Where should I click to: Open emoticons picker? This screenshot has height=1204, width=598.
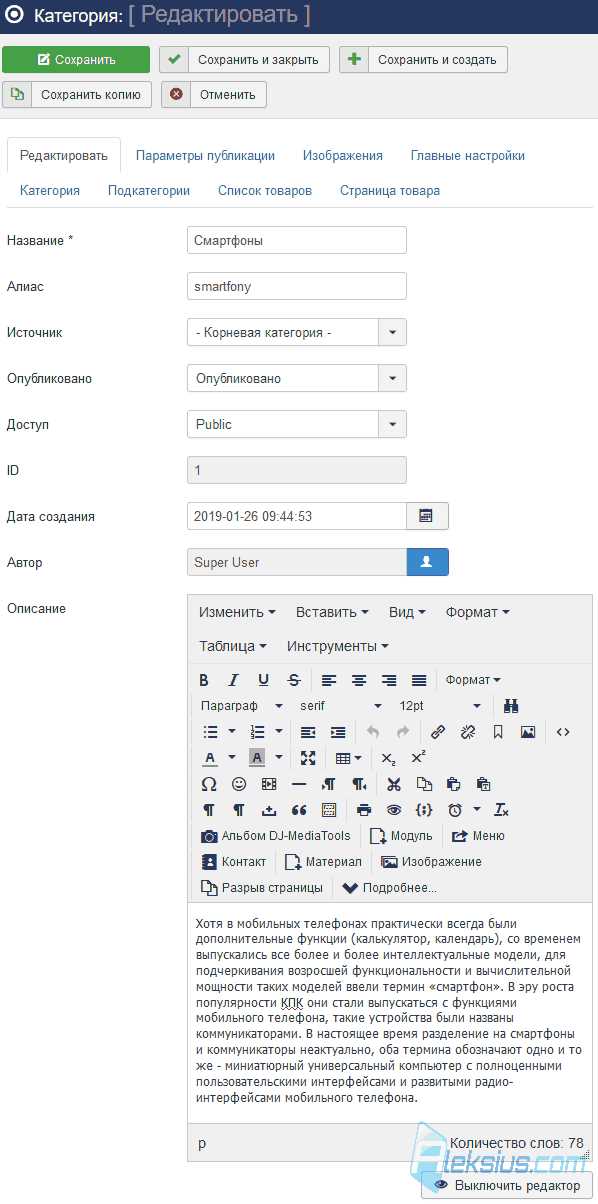click(239, 784)
